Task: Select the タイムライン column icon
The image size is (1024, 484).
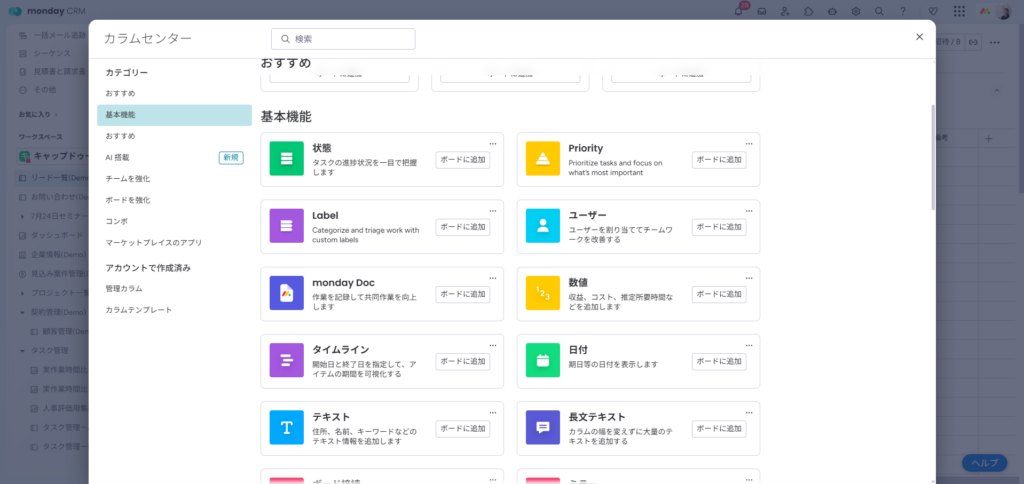Action: [286, 360]
